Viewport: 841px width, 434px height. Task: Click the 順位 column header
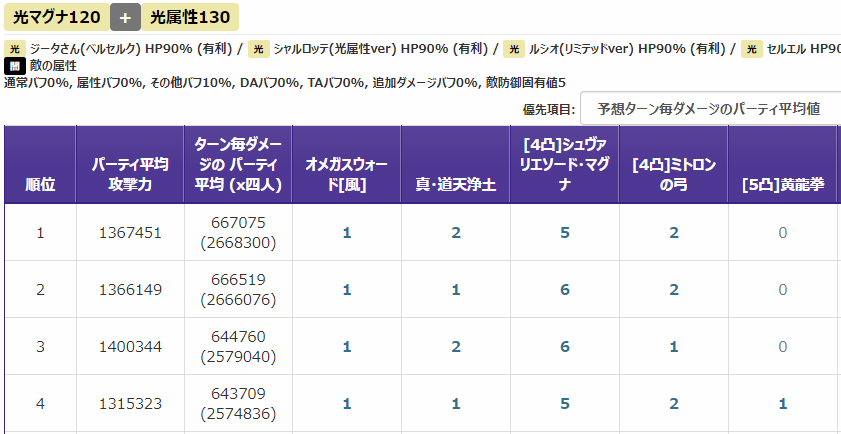pyautogui.click(x=40, y=165)
